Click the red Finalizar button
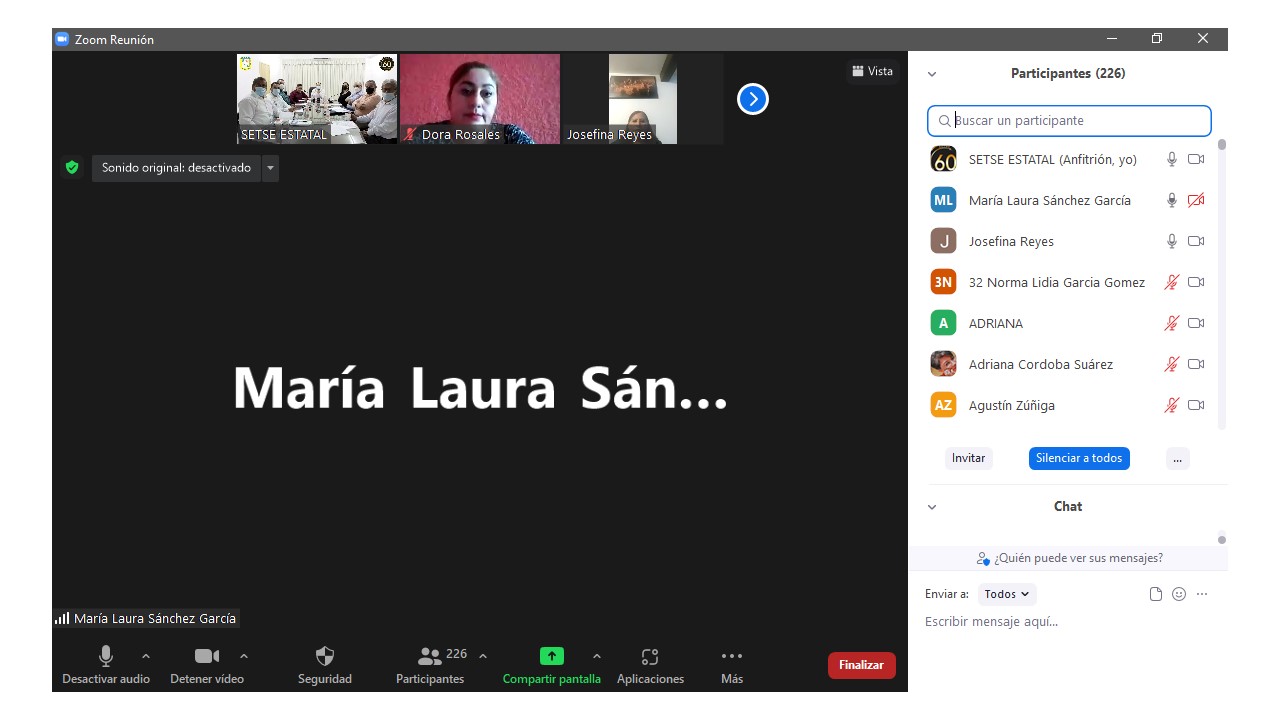1280x720 pixels. pyautogui.click(x=861, y=665)
